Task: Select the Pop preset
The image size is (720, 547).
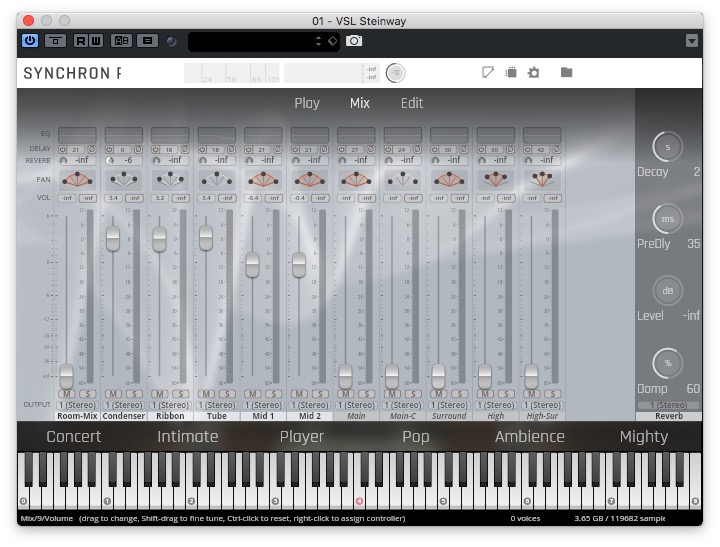Action: (416, 437)
